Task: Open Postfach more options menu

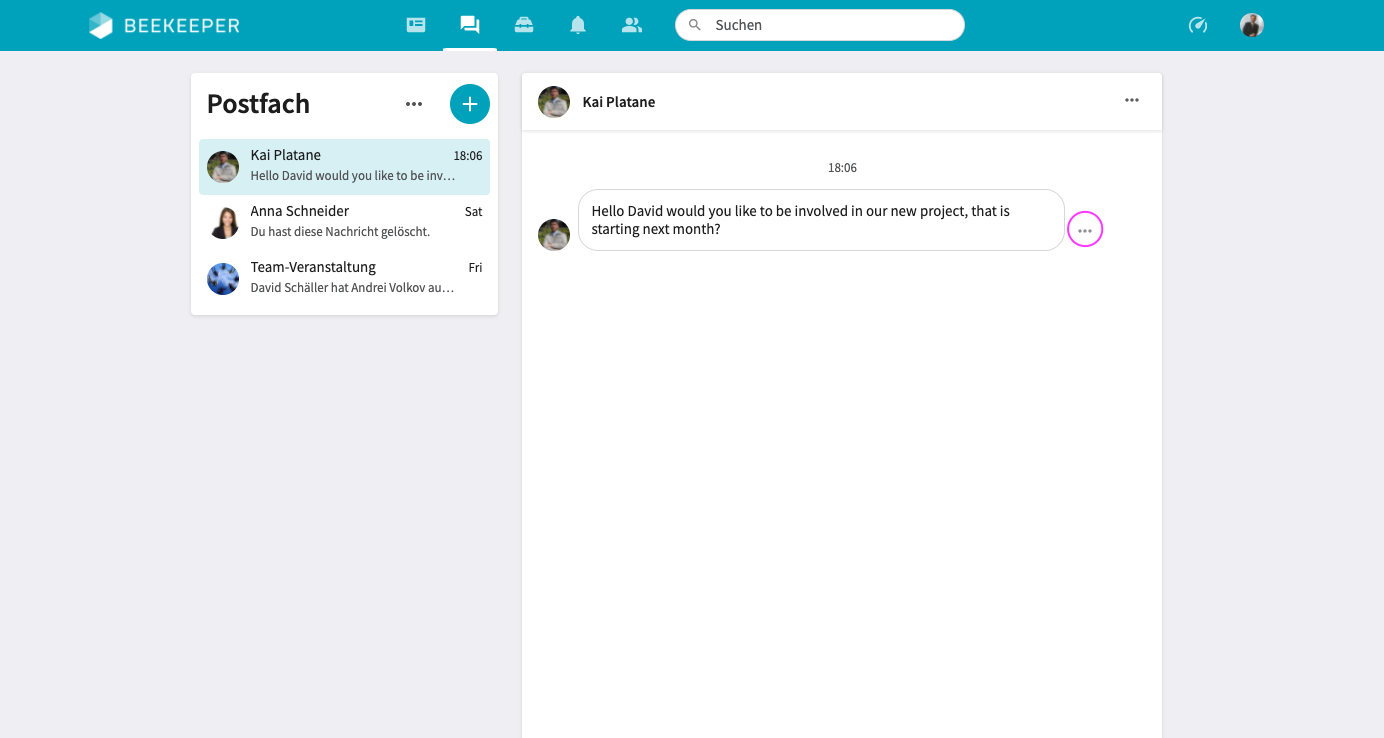Action: (x=414, y=104)
